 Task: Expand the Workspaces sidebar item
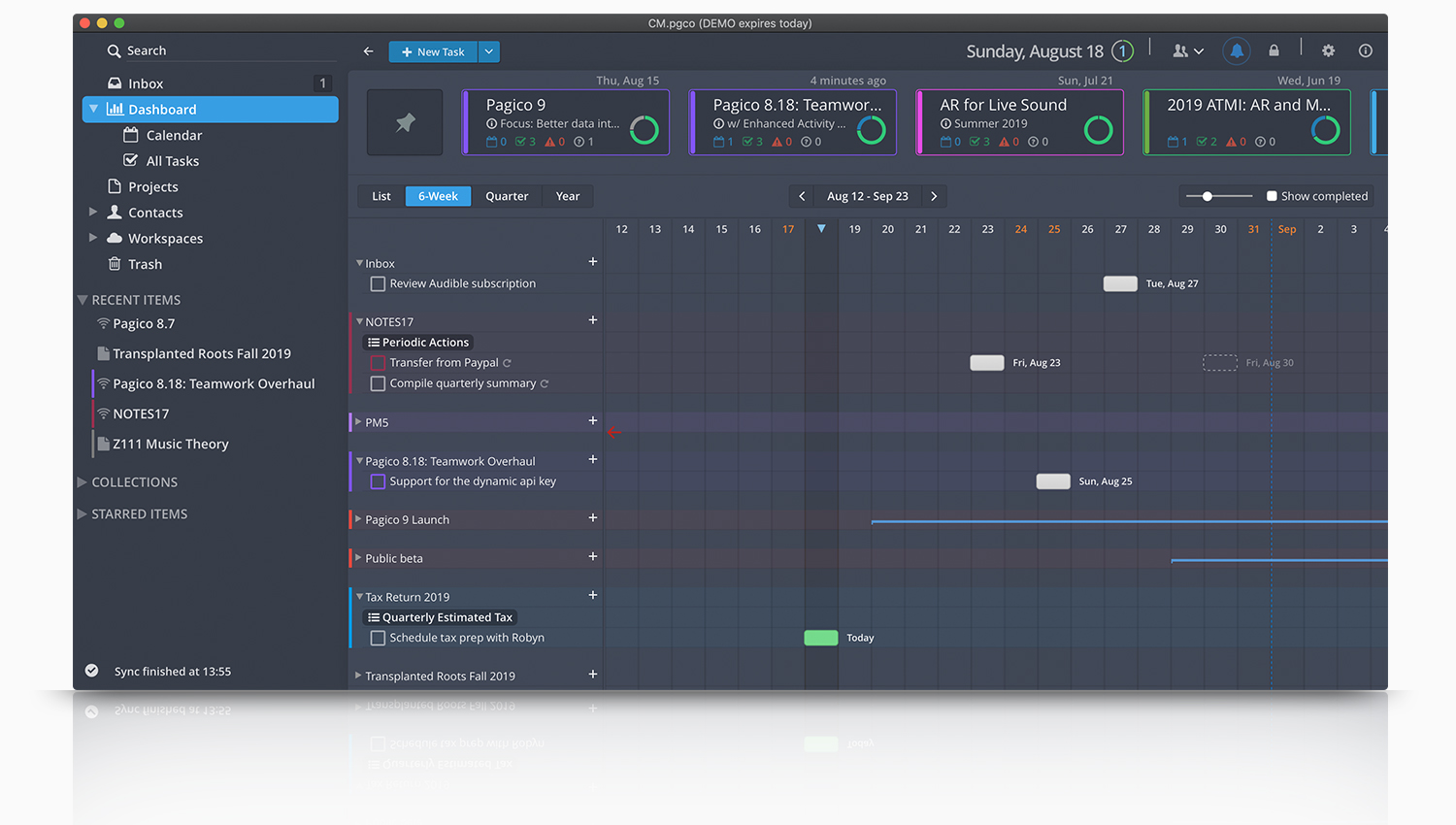coord(93,238)
